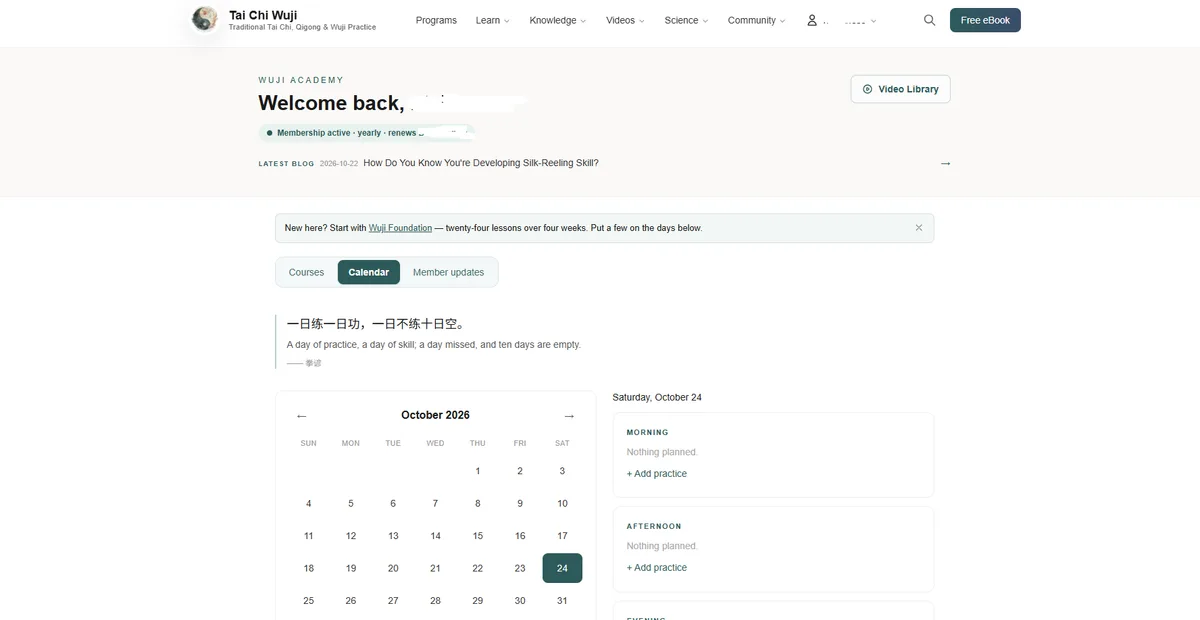Open the Wuji Foundation link
This screenshot has height=620, width=1200.
400,228
